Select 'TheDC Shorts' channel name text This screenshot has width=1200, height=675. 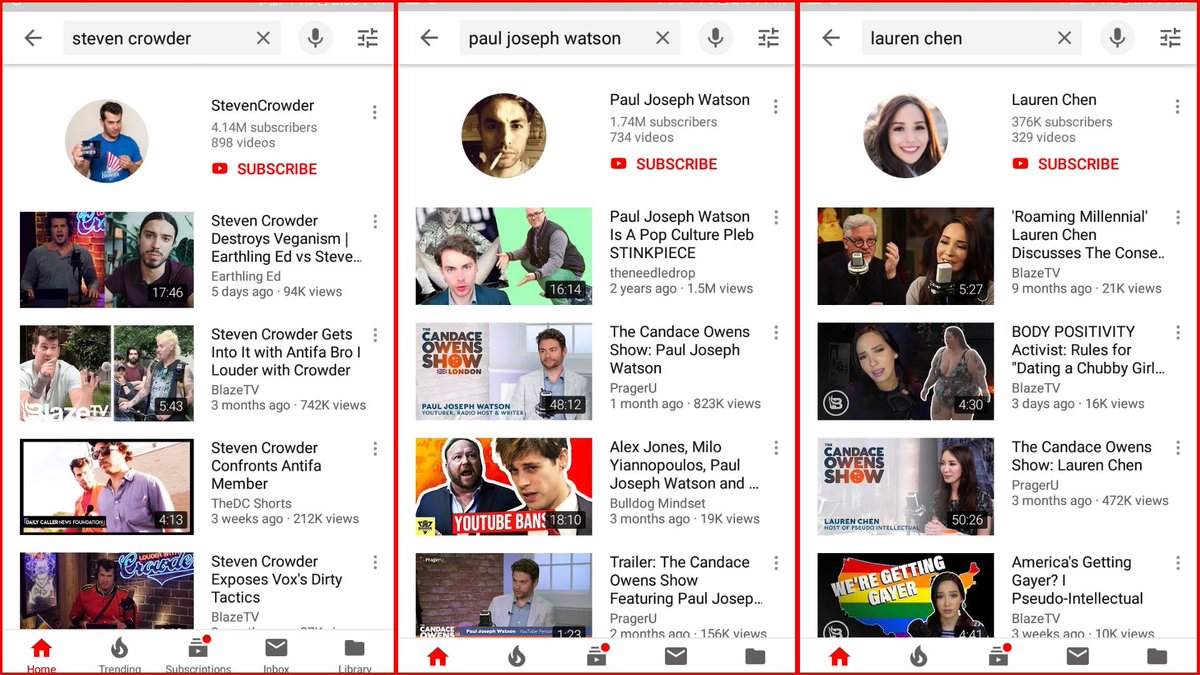click(252, 503)
